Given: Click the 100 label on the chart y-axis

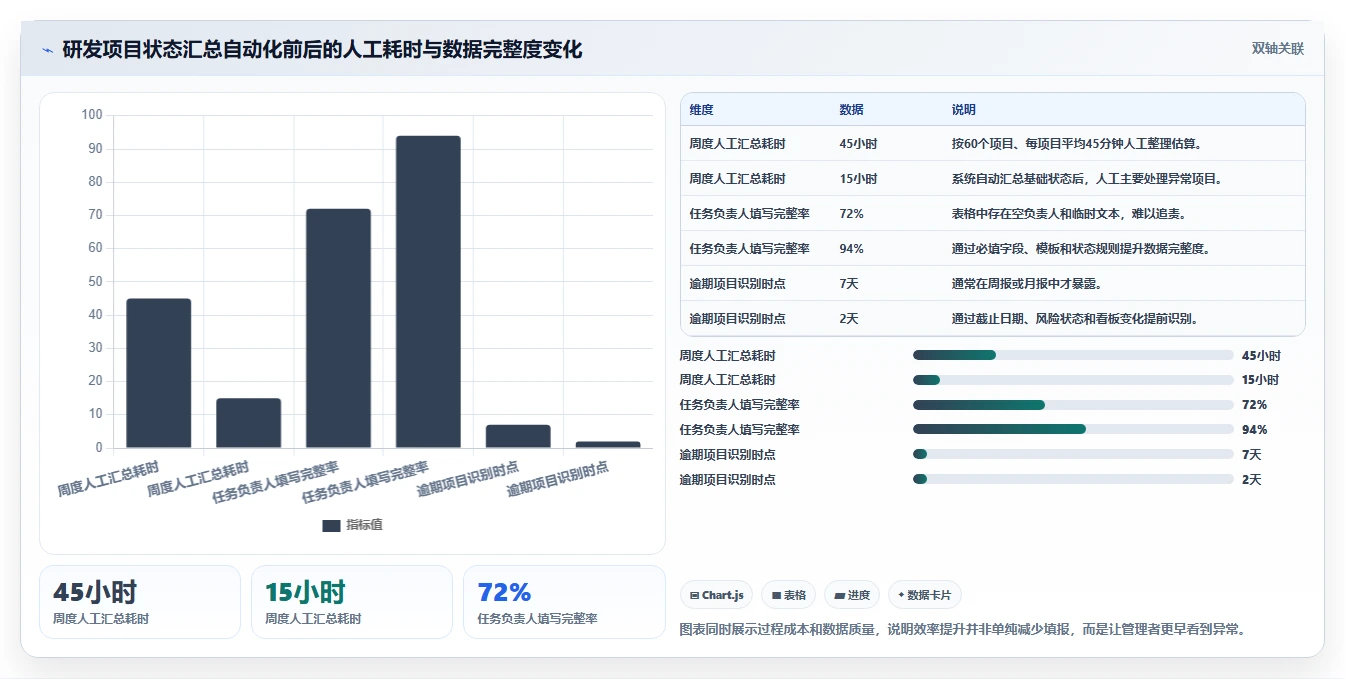Looking at the screenshot, I should coord(92,115).
